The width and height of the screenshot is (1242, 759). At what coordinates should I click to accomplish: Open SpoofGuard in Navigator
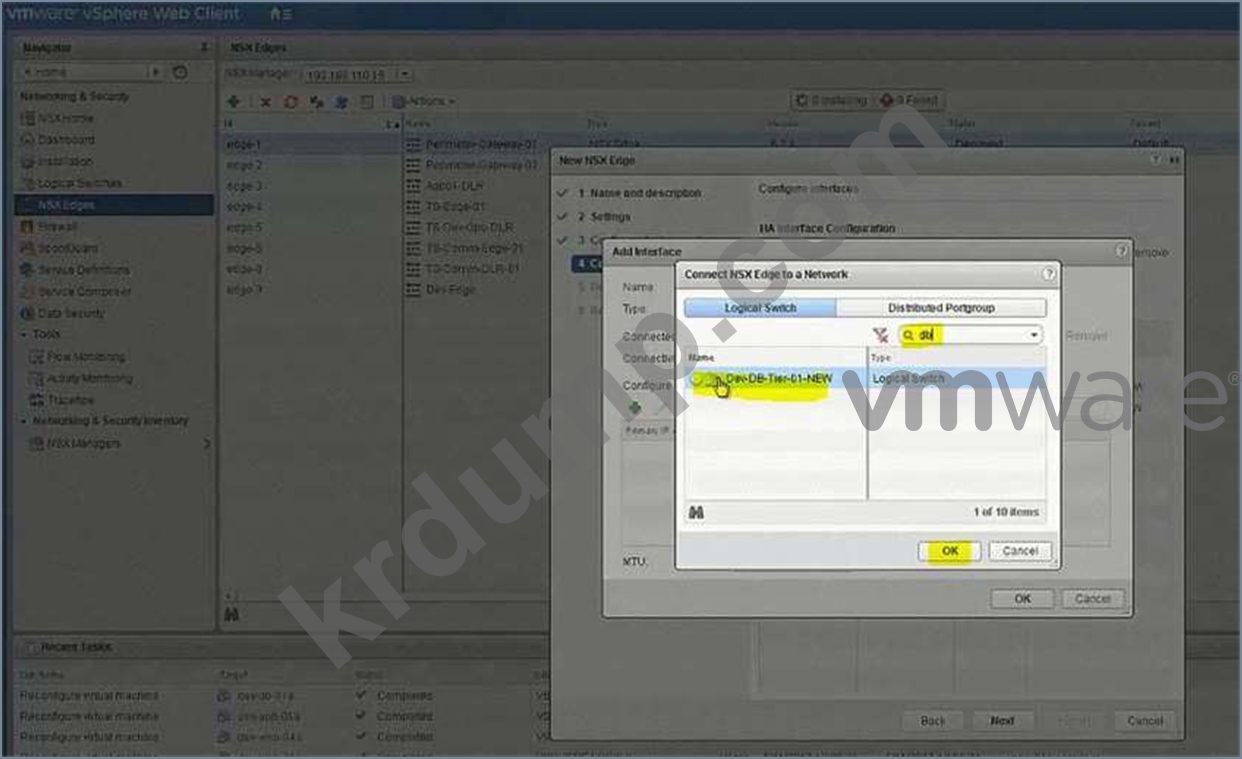click(66, 248)
